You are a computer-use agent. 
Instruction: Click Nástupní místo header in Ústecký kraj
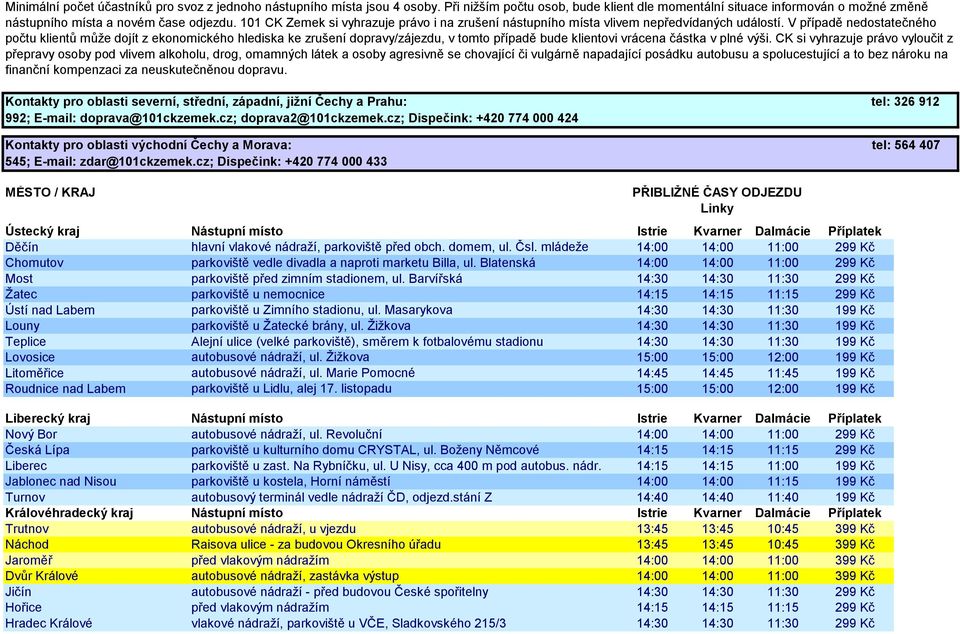[x=237, y=231]
